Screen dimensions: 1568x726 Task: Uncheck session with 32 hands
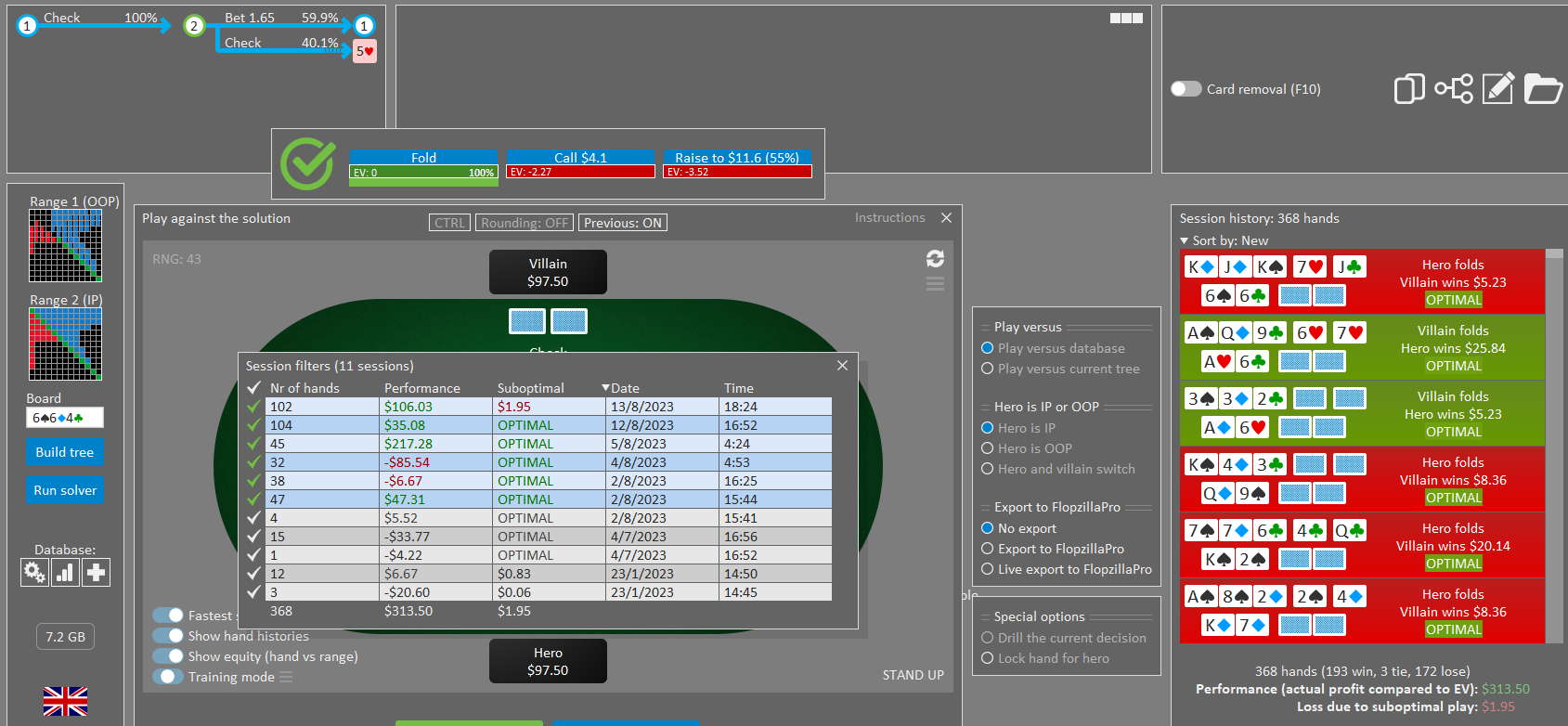pos(253,462)
